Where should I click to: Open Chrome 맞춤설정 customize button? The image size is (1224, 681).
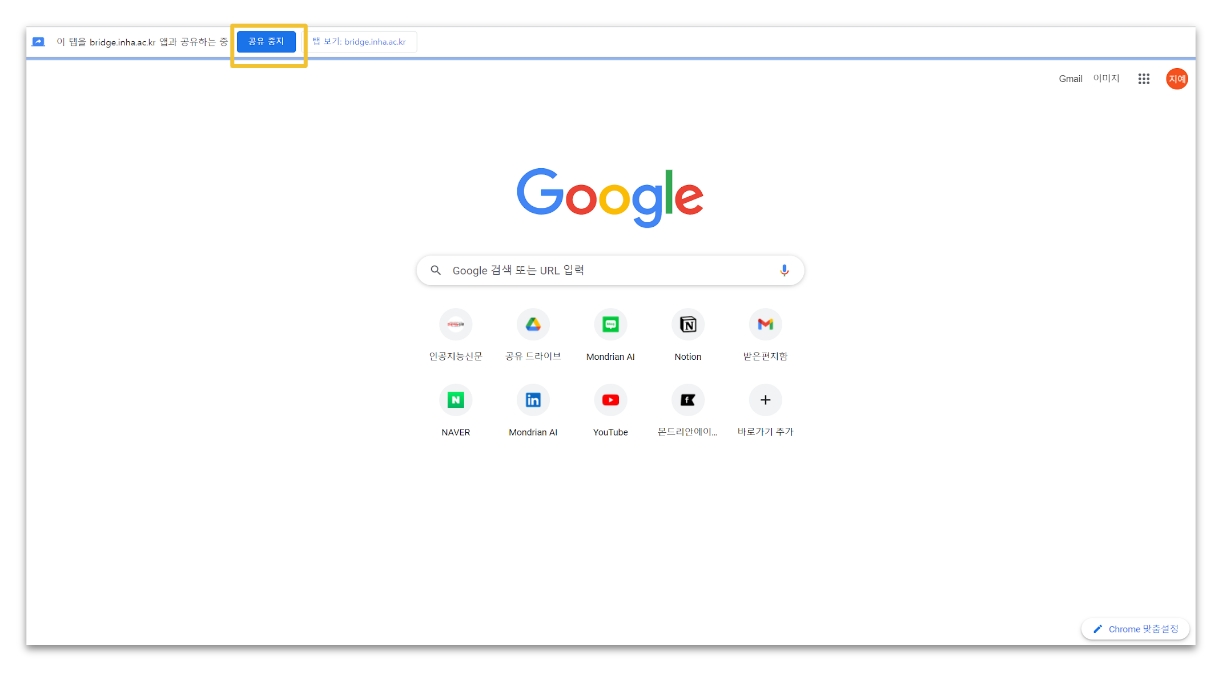(x=1135, y=629)
